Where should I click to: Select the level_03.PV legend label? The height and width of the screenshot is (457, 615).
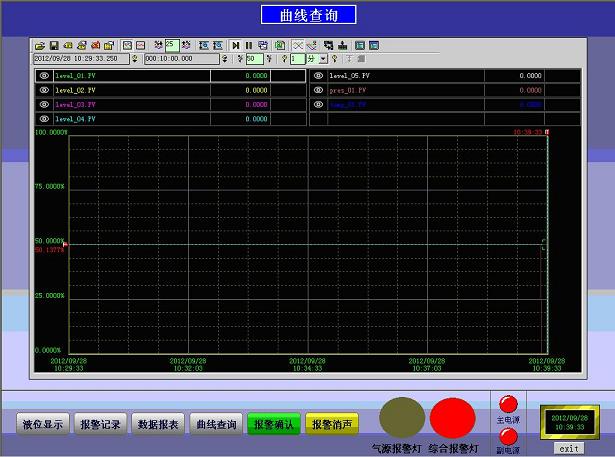(75, 105)
